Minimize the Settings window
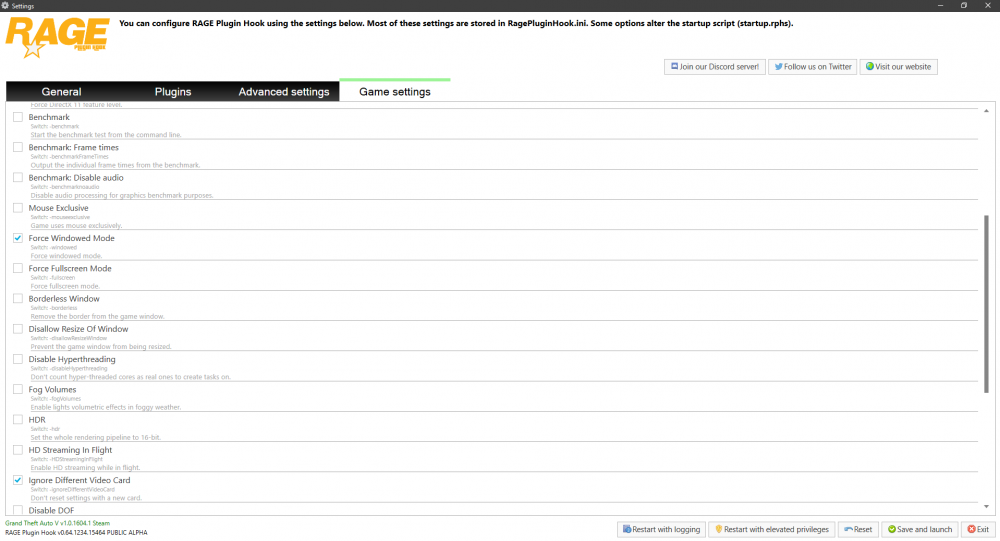This screenshot has width=1000, height=541. click(x=940, y=5)
